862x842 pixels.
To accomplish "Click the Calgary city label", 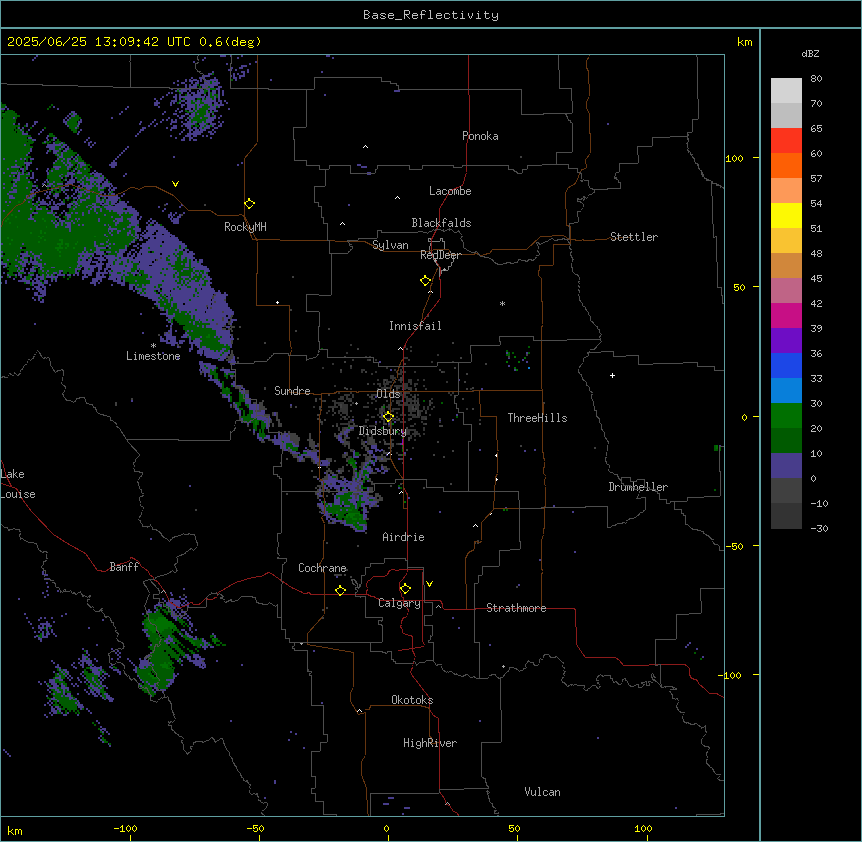I will 399,603.
